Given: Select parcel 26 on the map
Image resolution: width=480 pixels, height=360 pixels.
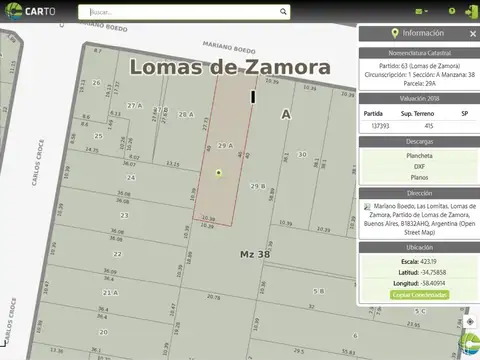Looking at the screenshot, I should 96,83.
